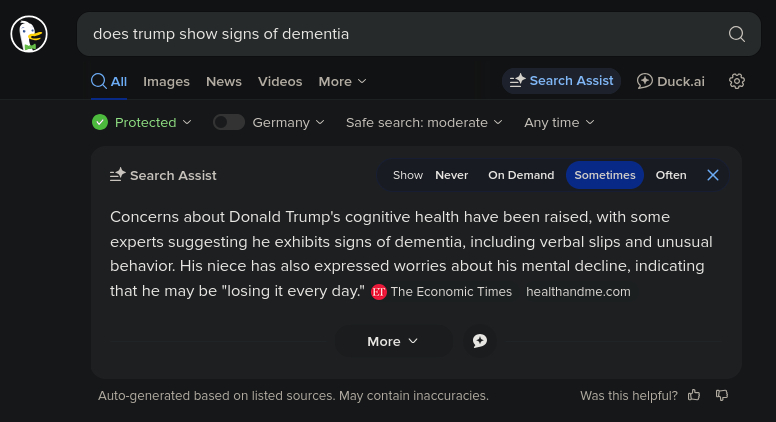Close the Search Assist panel
Image resolution: width=776 pixels, height=422 pixels.
(x=713, y=175)
